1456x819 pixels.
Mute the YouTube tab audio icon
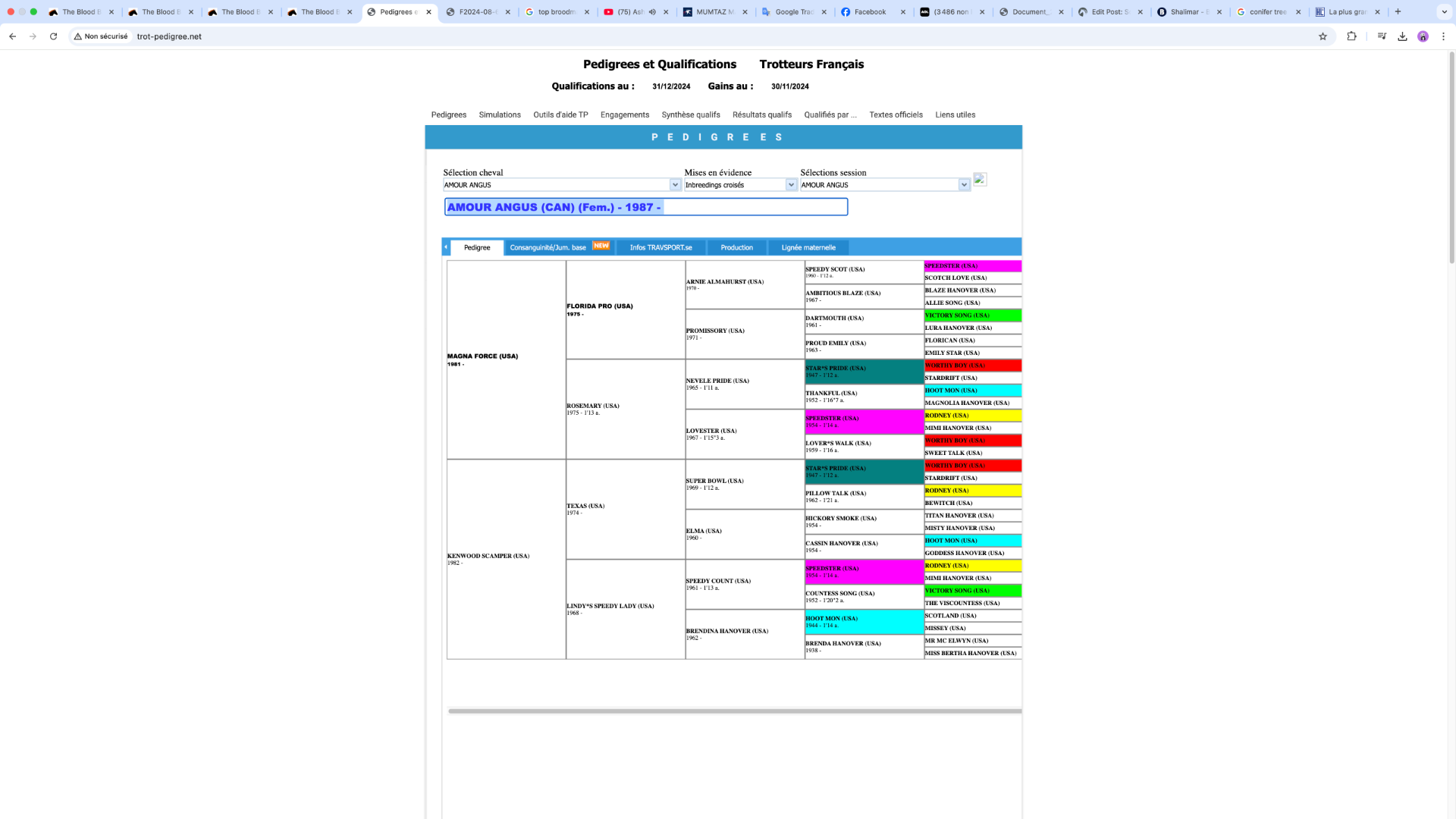coord(652,12)
